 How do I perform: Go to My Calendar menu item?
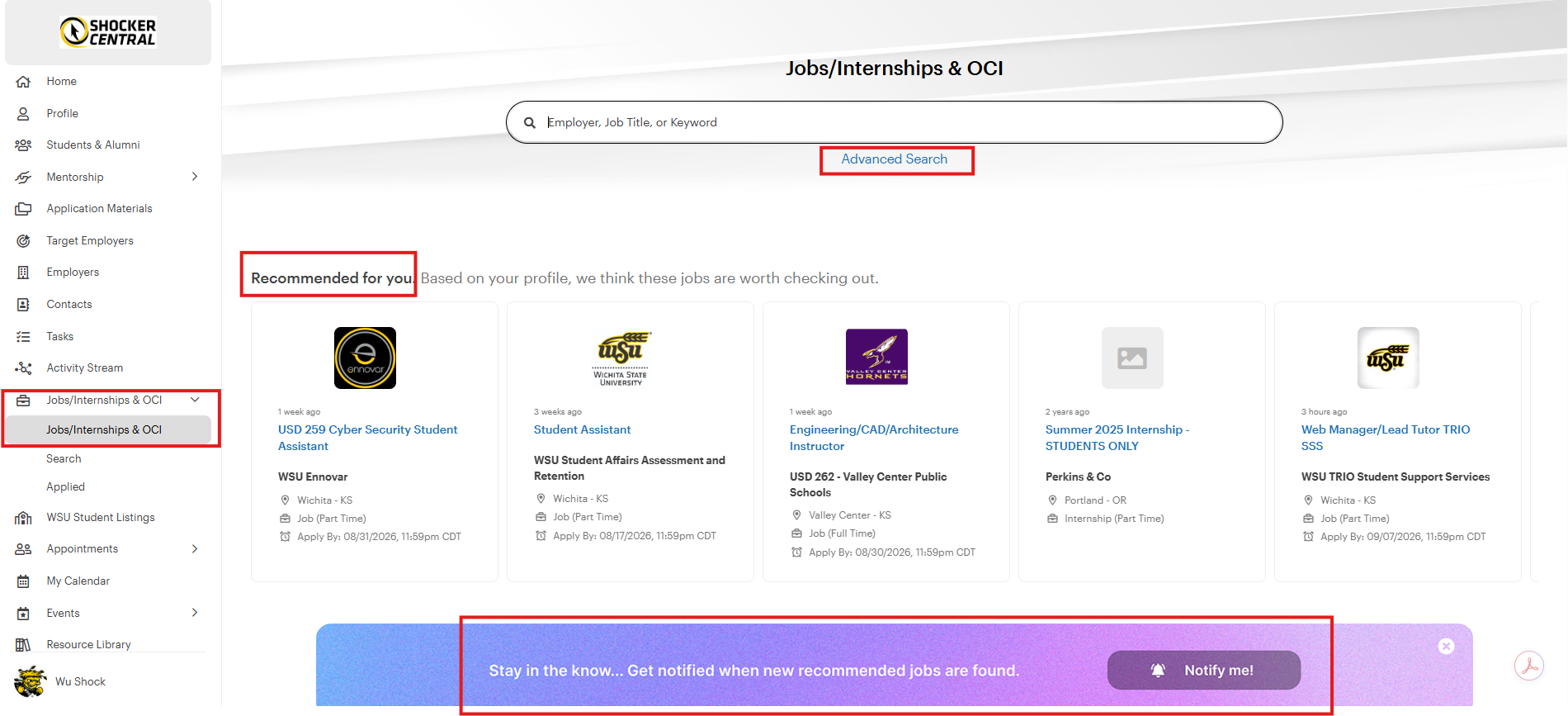pyautogui.click(x=78, y=581)
